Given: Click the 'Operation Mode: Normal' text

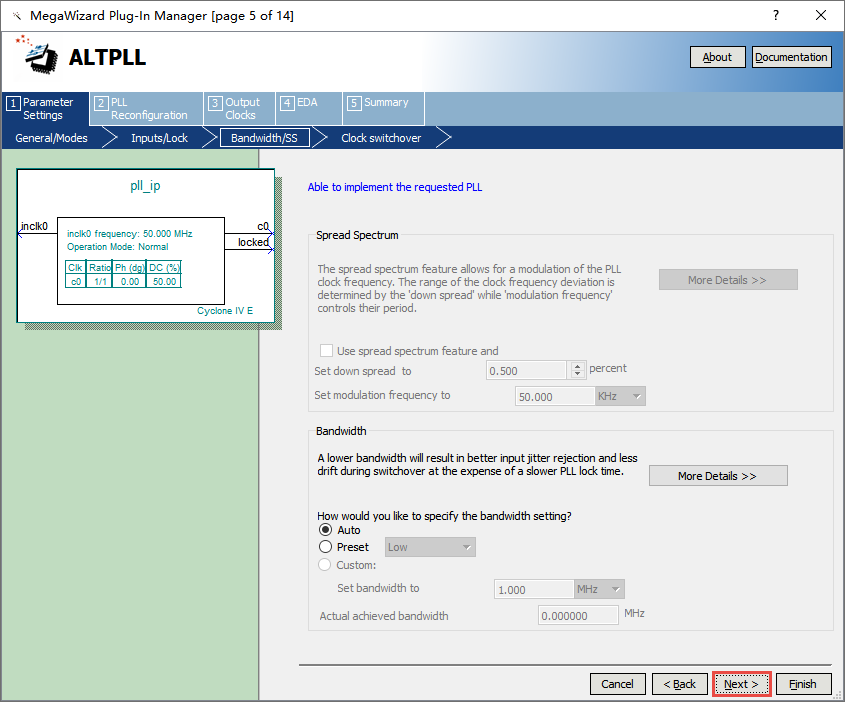Looking at the screenshot, I should pyautogui.click(x=117, y=247).
